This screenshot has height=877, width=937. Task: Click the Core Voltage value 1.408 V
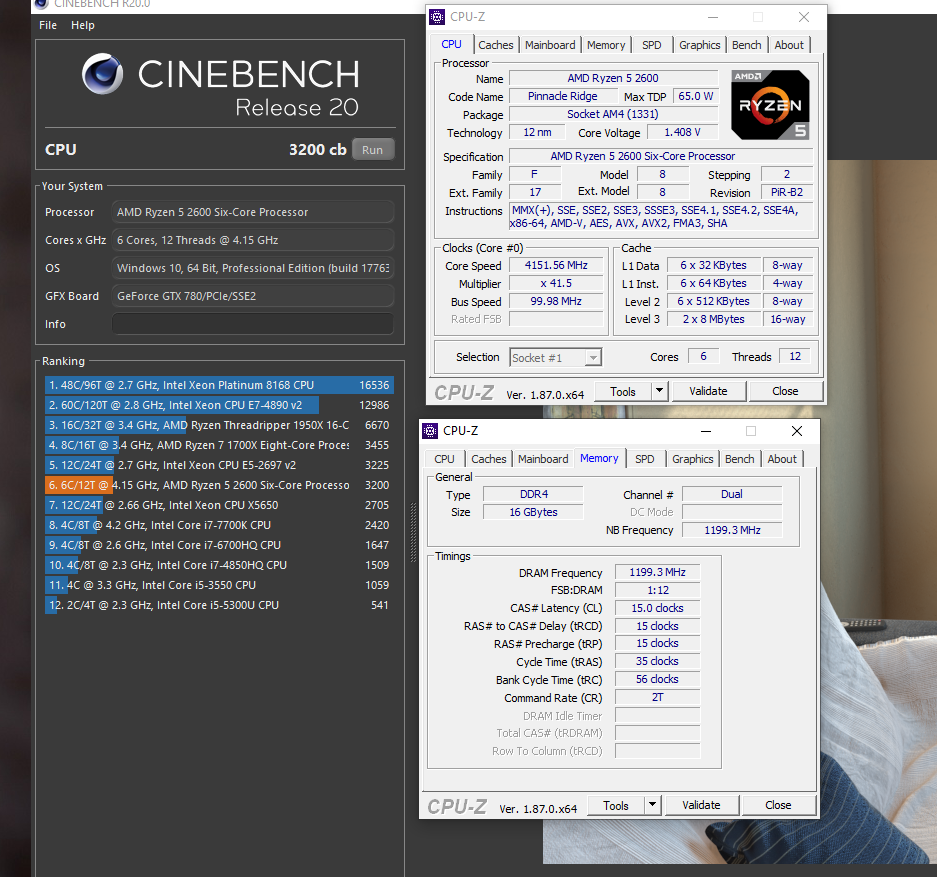point(682,132)
